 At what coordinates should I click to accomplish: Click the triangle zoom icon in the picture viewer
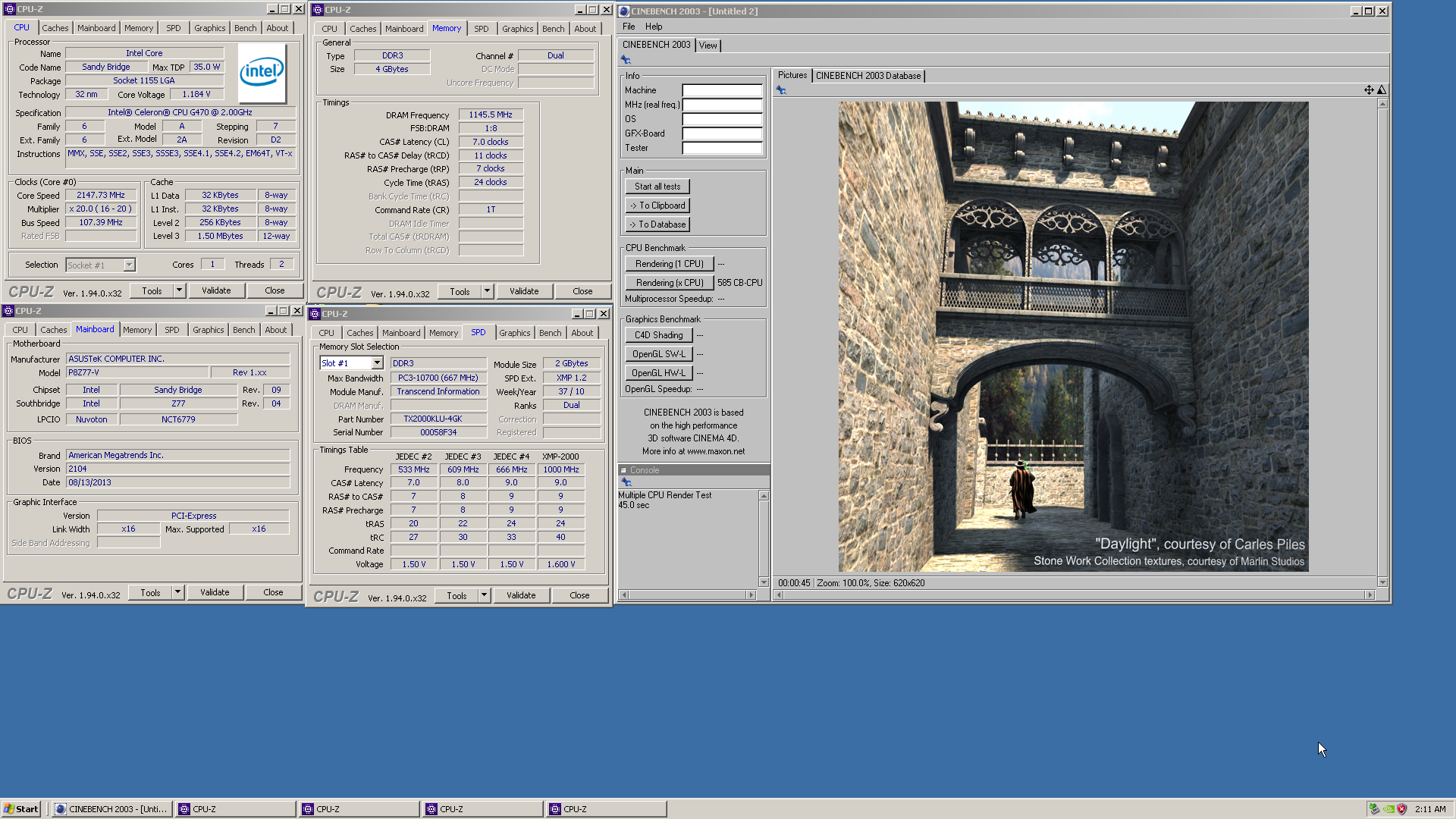(1382, 90)
